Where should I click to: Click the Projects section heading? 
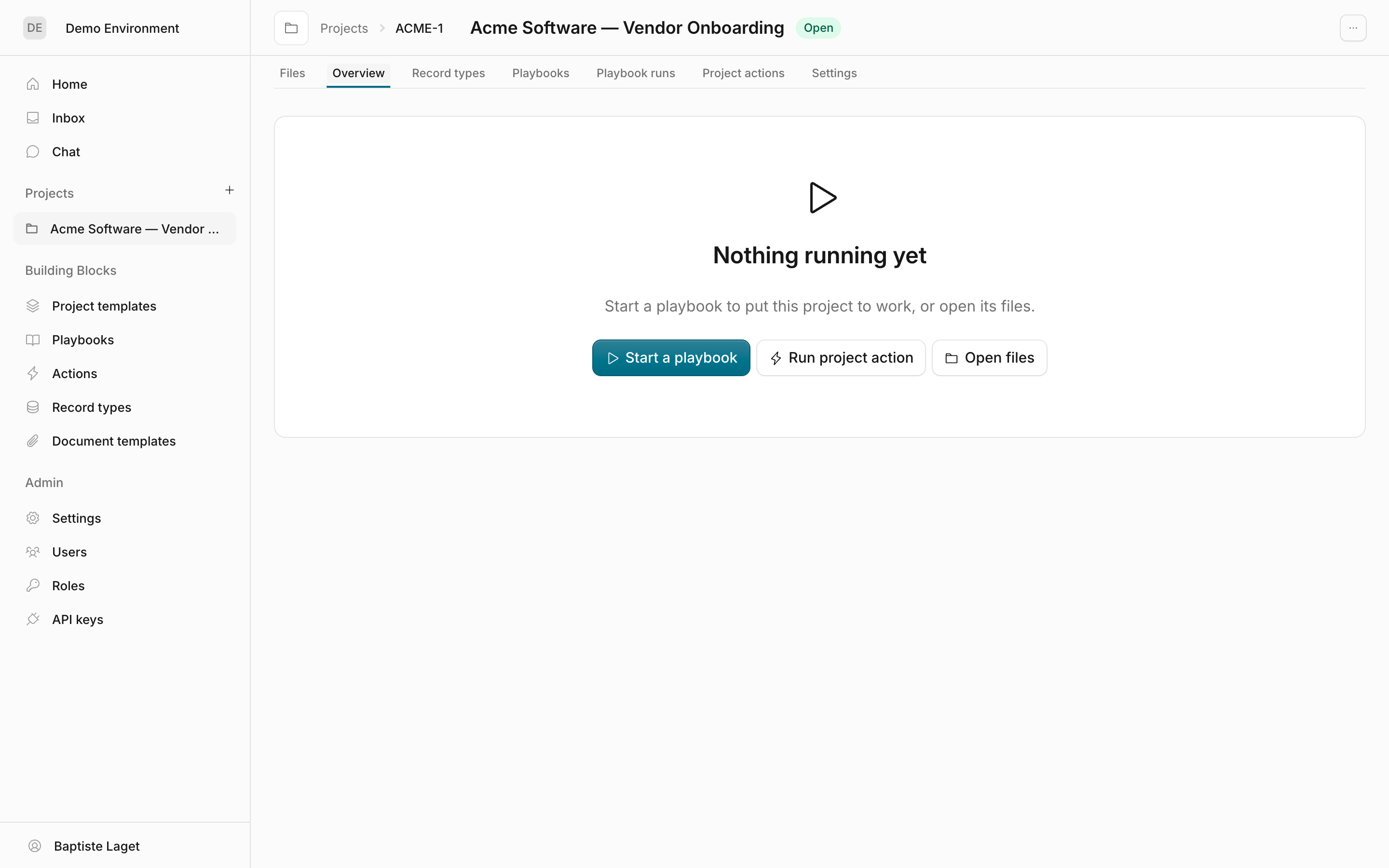click(49, 193)
